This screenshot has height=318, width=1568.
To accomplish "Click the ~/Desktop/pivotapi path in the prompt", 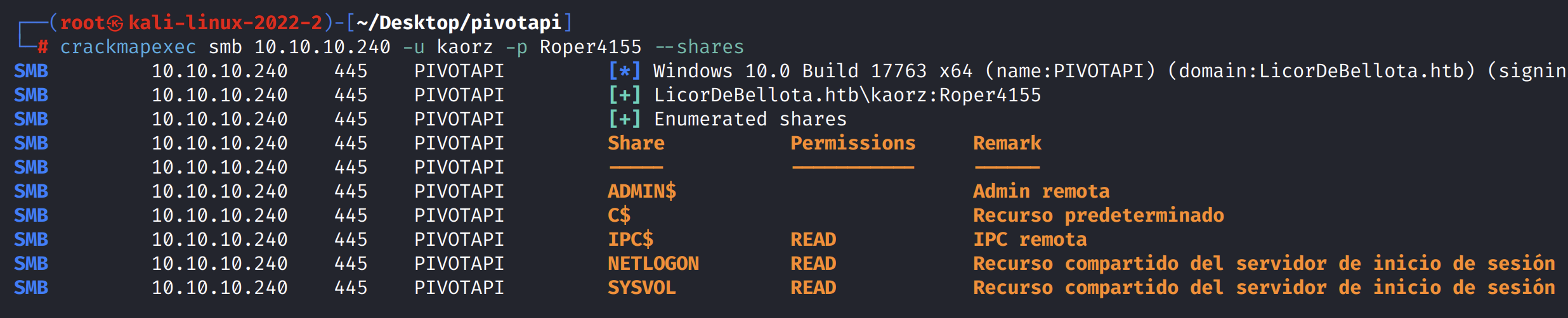I will click(x=459, y=23).
